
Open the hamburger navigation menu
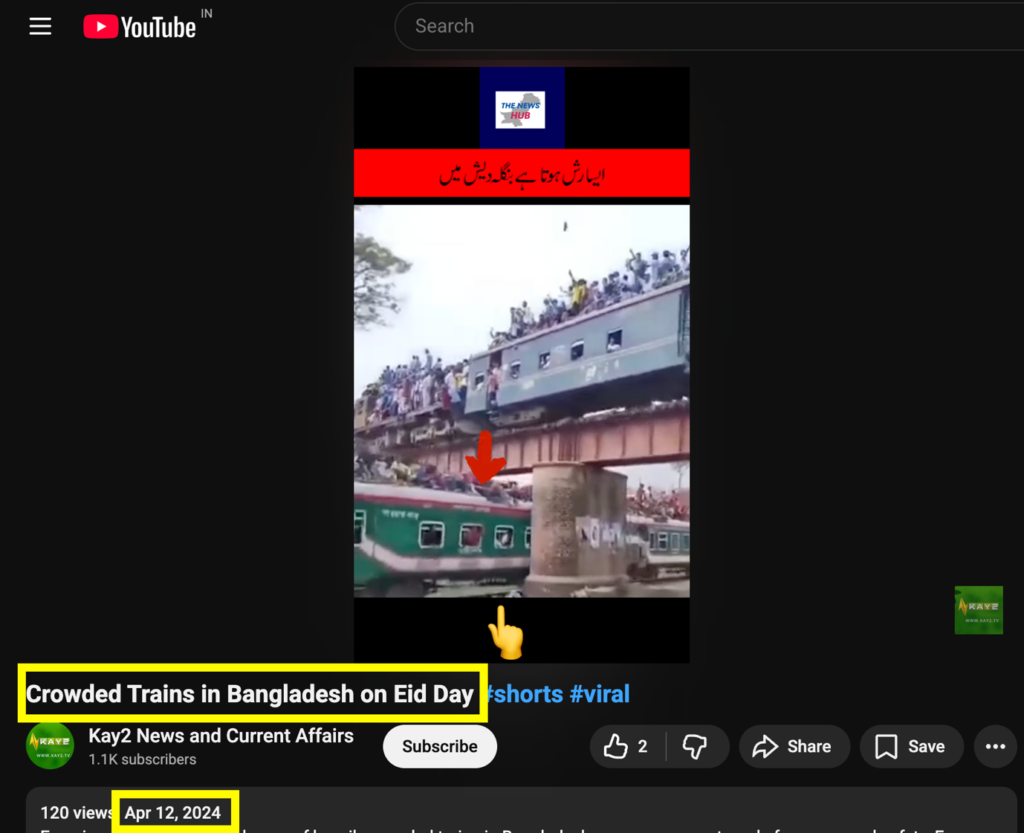(x=40, y=26)
